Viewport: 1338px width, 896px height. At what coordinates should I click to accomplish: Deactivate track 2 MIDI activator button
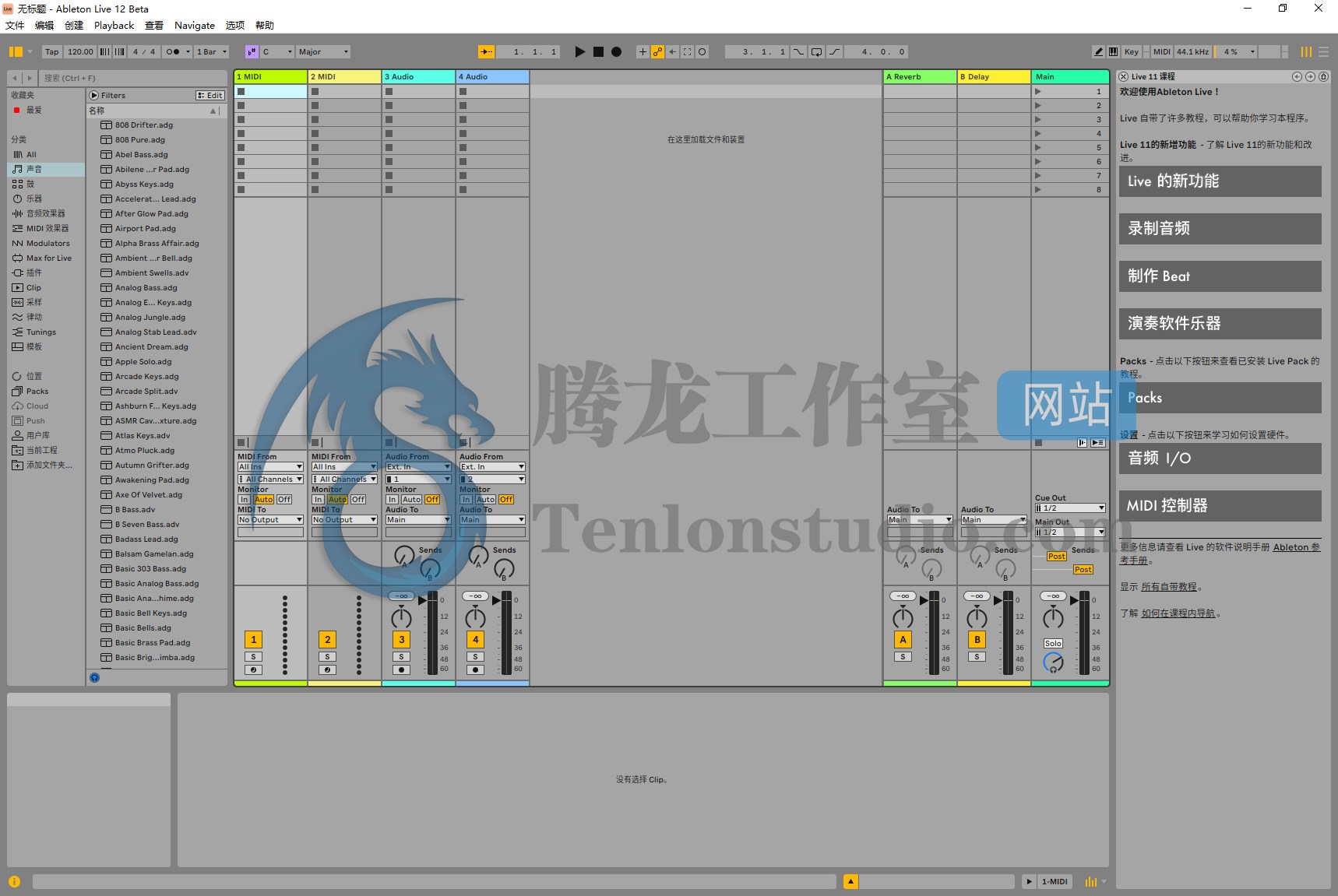click(328, 640)
